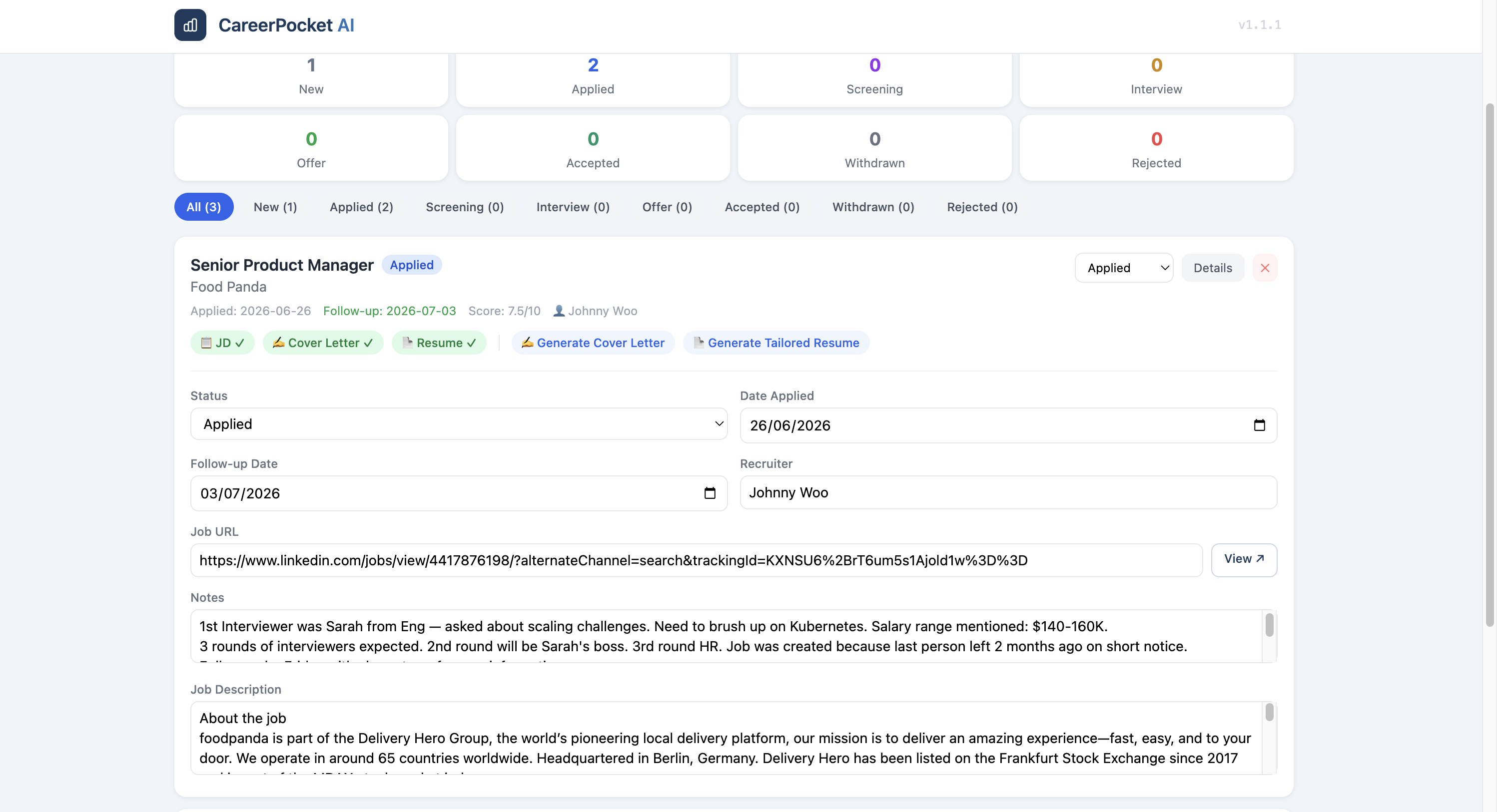
Task: Switch to the Applied (2) tab
Action: pyautogui.click(x=361, y=207)
